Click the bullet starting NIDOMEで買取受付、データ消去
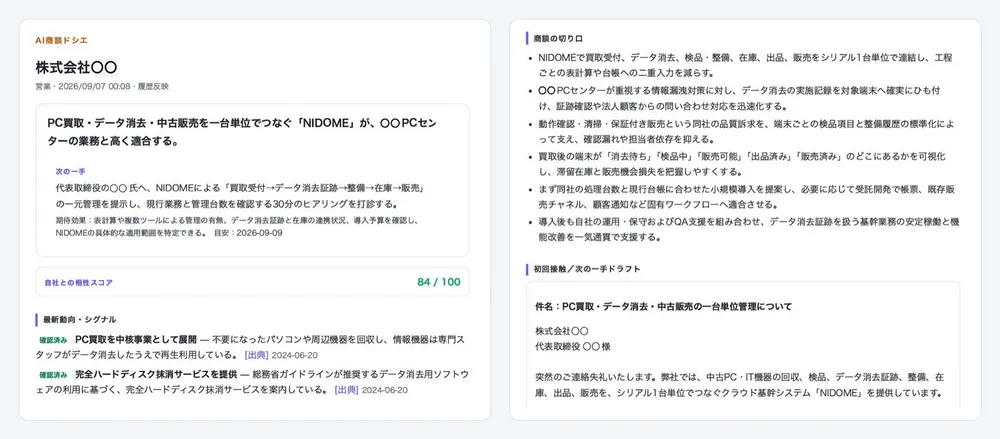Viewport: 1000px width, 439px height. tap(745, 65)
